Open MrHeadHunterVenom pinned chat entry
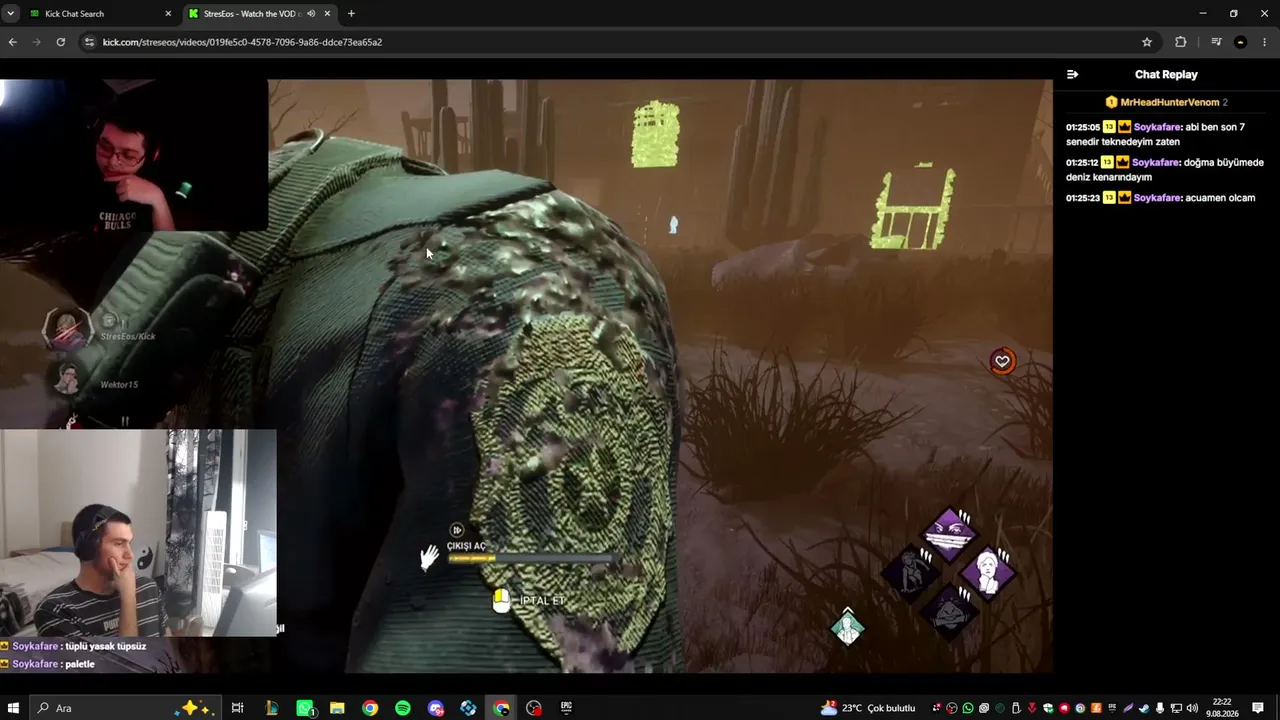This screenshot has height=720, width=1280. (x=1166, y=102)
